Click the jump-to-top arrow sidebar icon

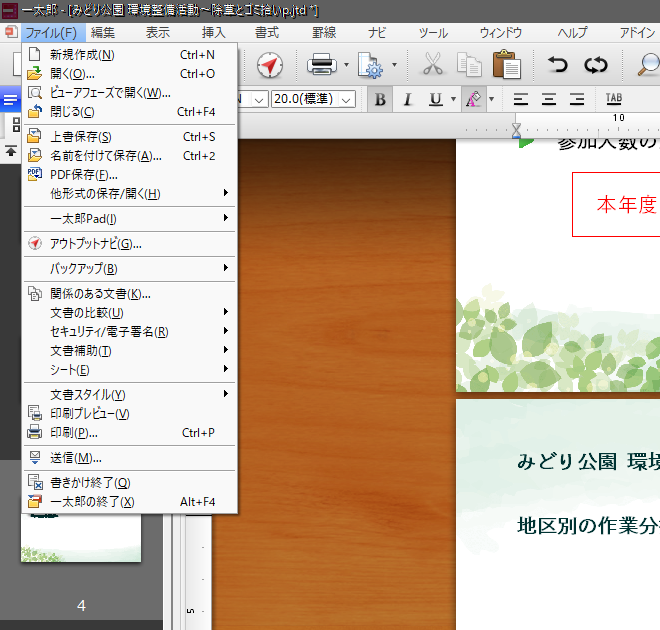pyautogui.click(x=11, y=150)
